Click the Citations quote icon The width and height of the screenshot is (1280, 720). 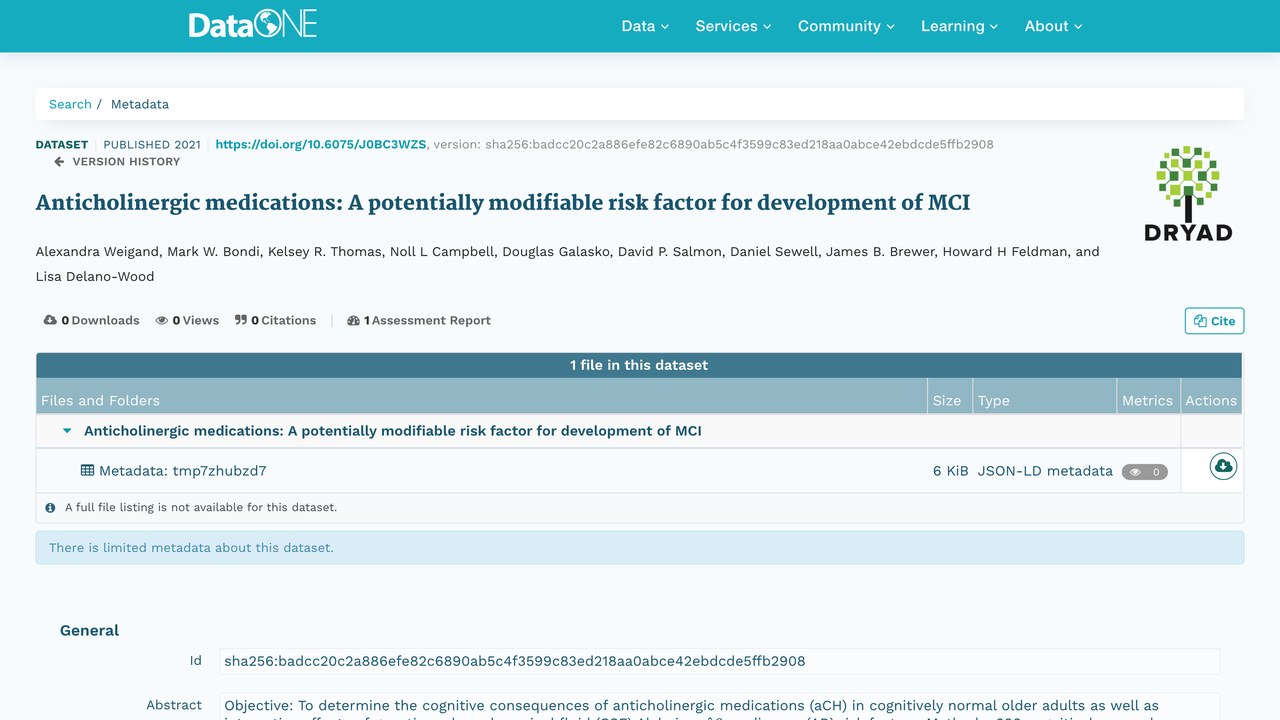(241, 320)
